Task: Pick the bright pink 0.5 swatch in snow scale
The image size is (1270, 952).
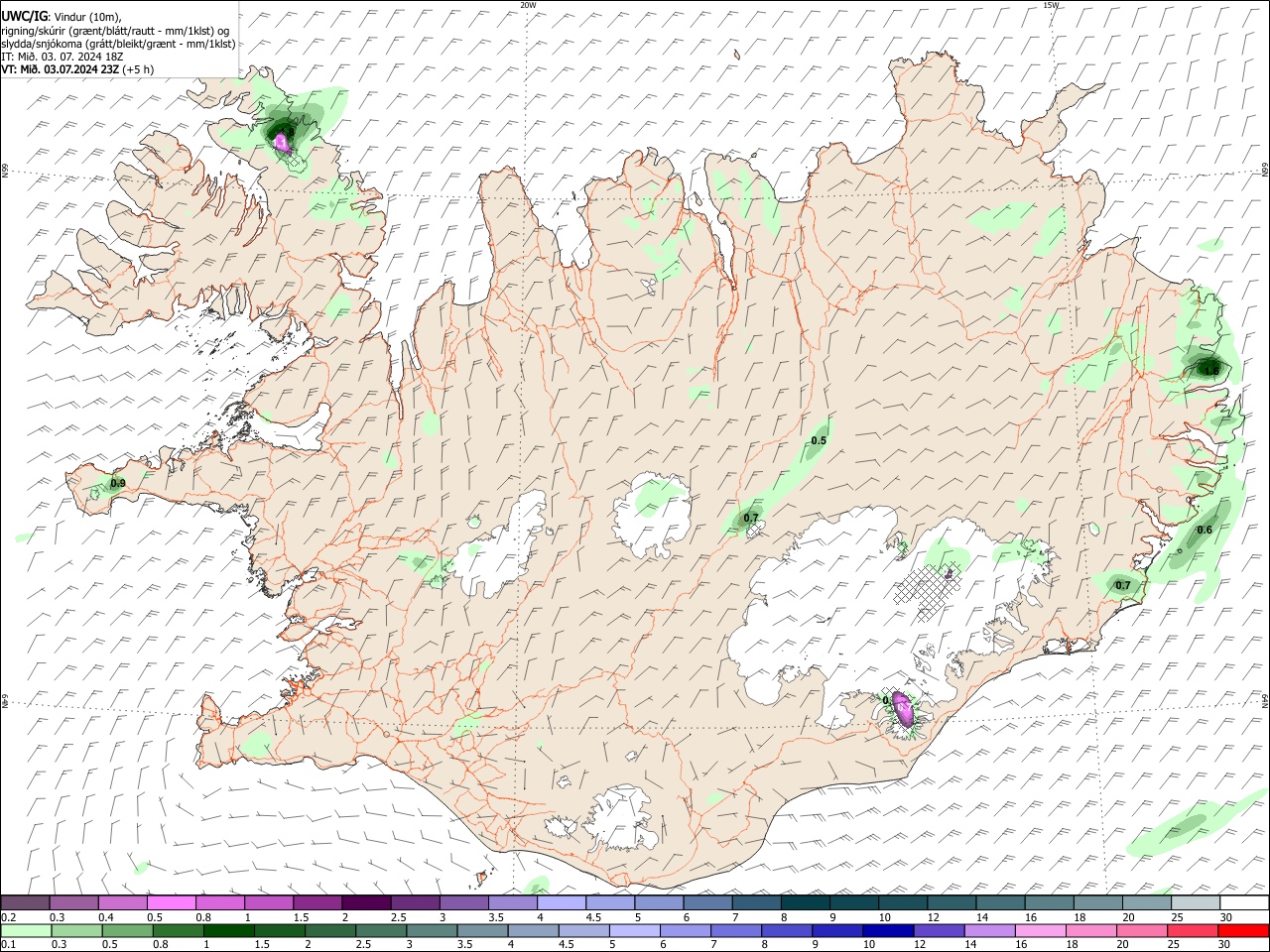Action: pos(172,903)
